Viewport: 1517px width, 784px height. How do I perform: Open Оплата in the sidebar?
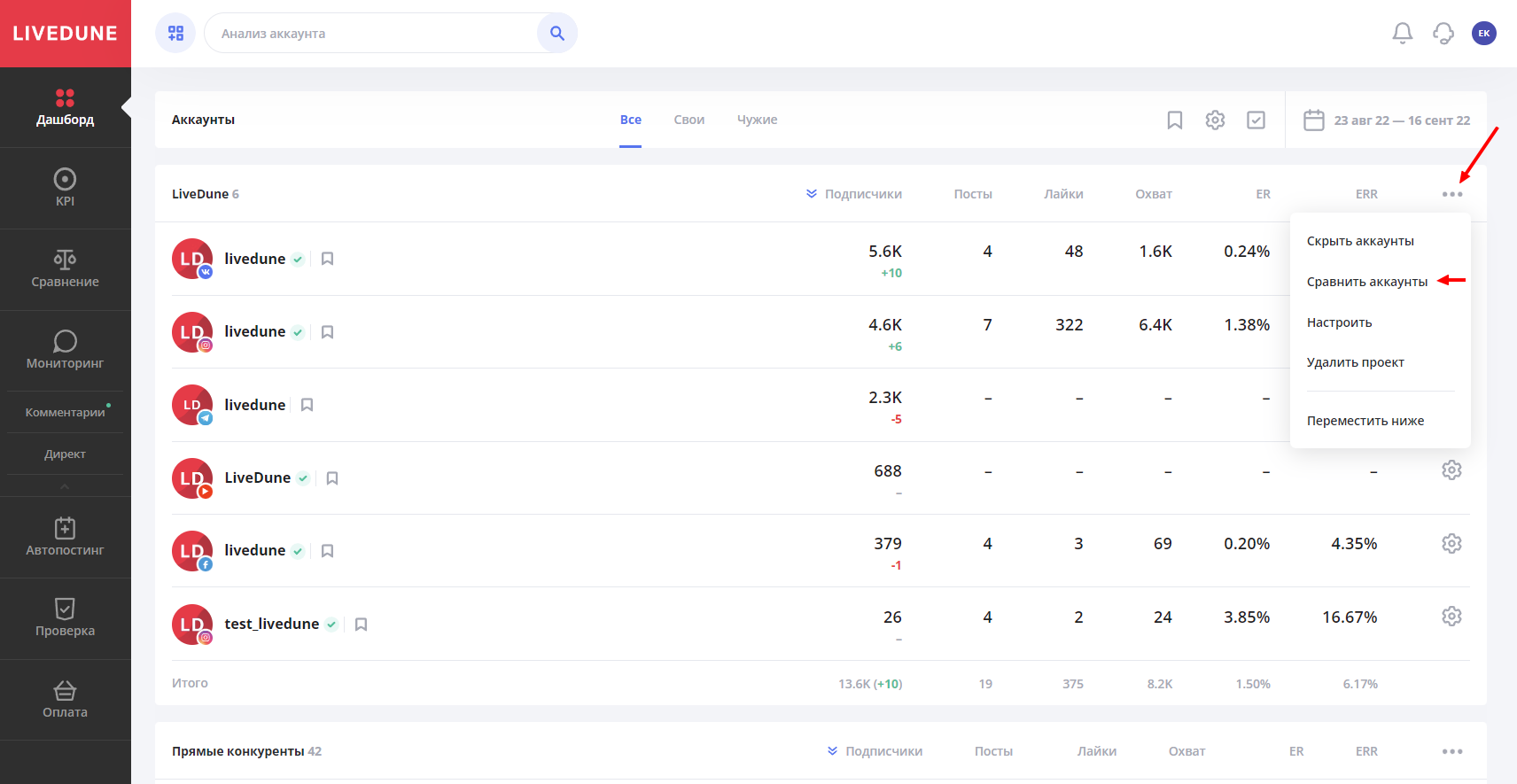[66, 700]
